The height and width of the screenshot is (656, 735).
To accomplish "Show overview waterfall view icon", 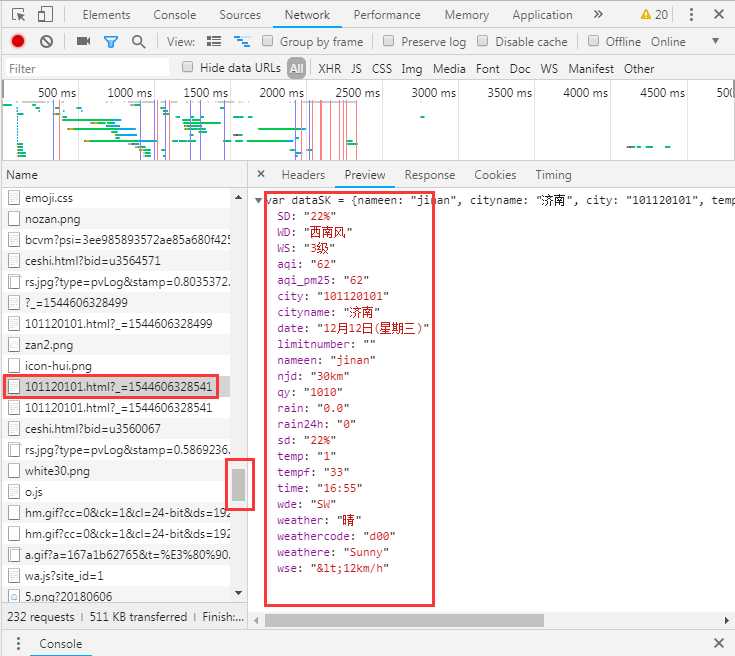I will point(242,42).
